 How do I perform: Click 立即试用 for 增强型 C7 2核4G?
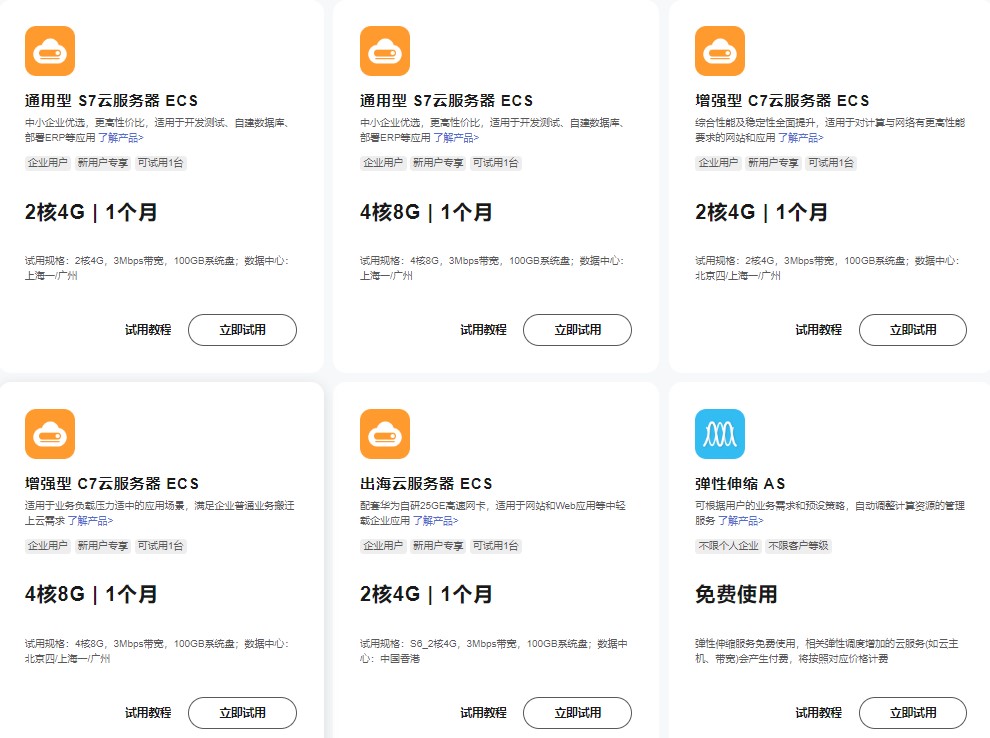(x=913, y=330)
